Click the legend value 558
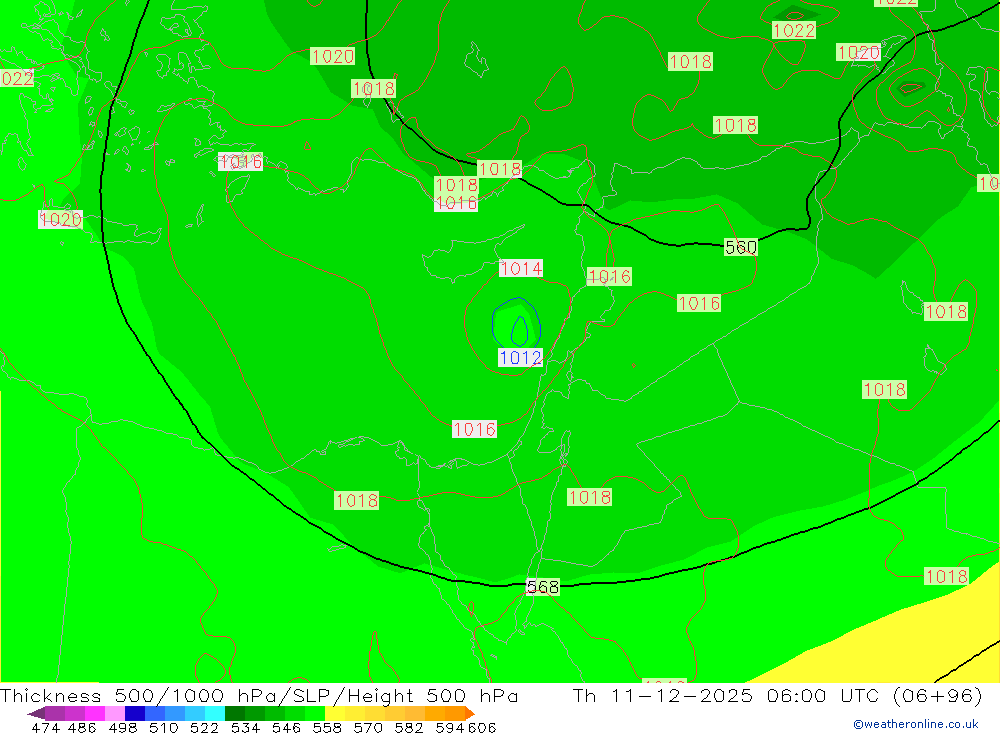 [327, 727]
